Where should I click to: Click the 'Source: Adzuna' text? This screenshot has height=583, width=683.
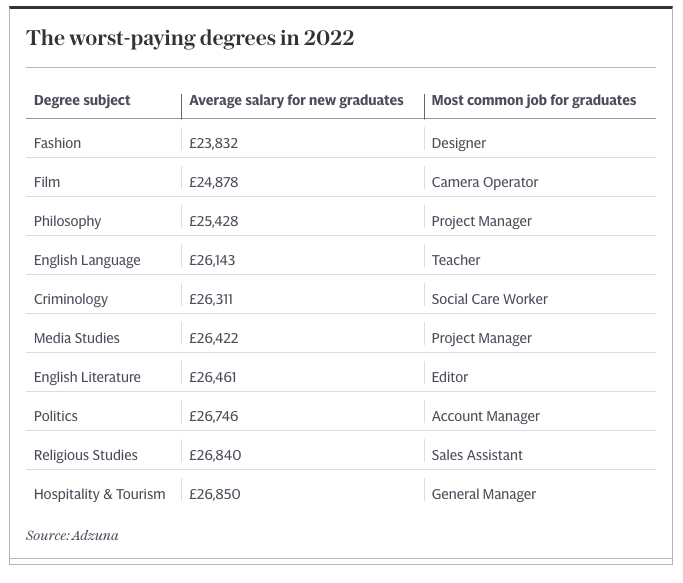pyautogui.click(x=72, y=536)
